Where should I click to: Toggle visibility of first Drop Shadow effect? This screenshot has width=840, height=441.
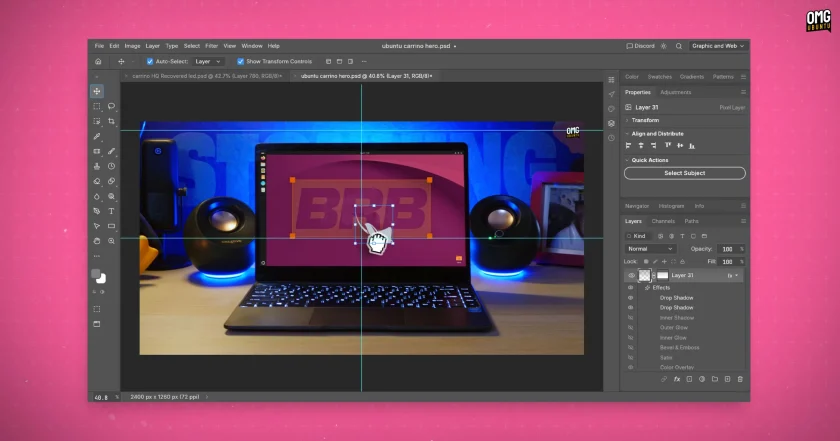(631, 298)
